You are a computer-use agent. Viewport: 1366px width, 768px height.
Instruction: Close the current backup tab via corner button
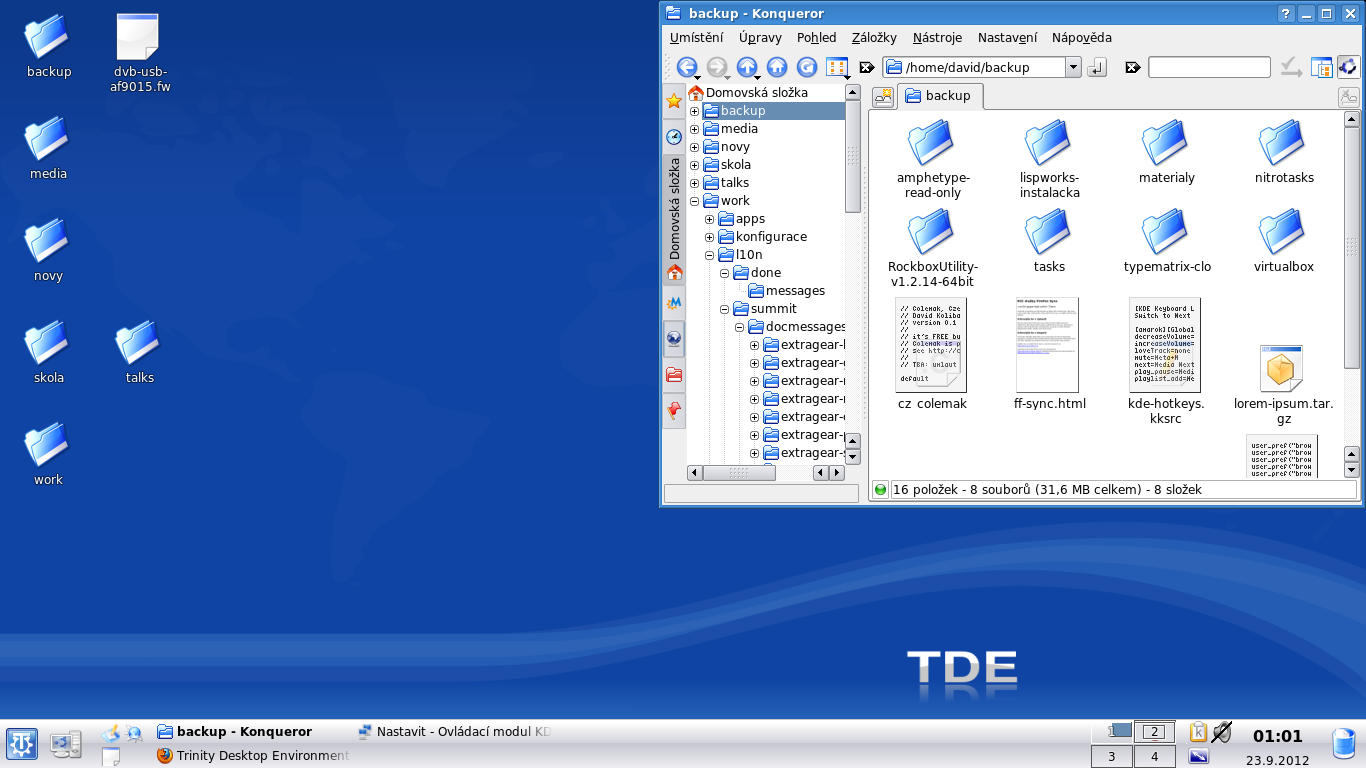click(1349, 97)
